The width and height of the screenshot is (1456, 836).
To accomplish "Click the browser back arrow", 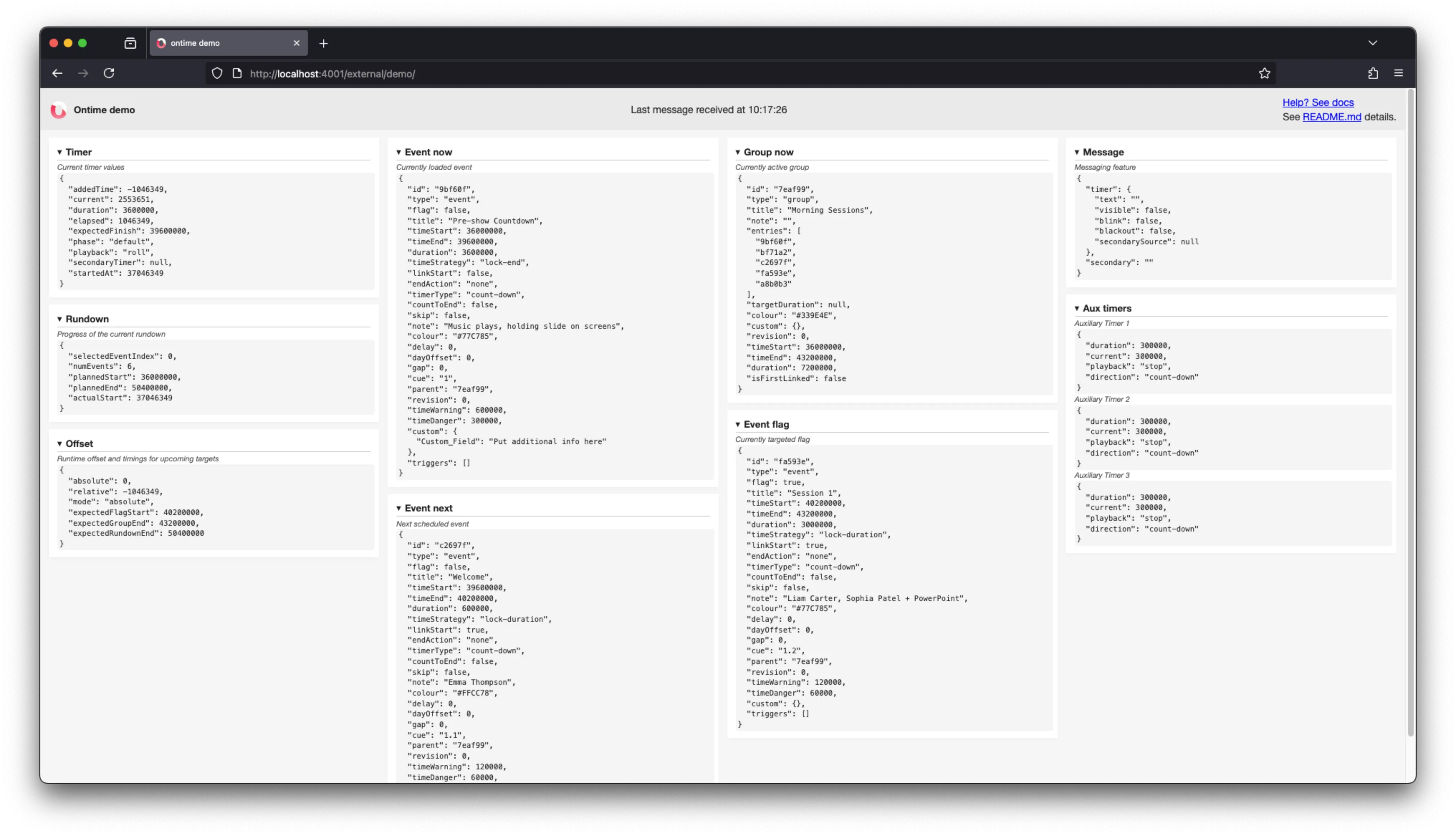I will (57, 73).
